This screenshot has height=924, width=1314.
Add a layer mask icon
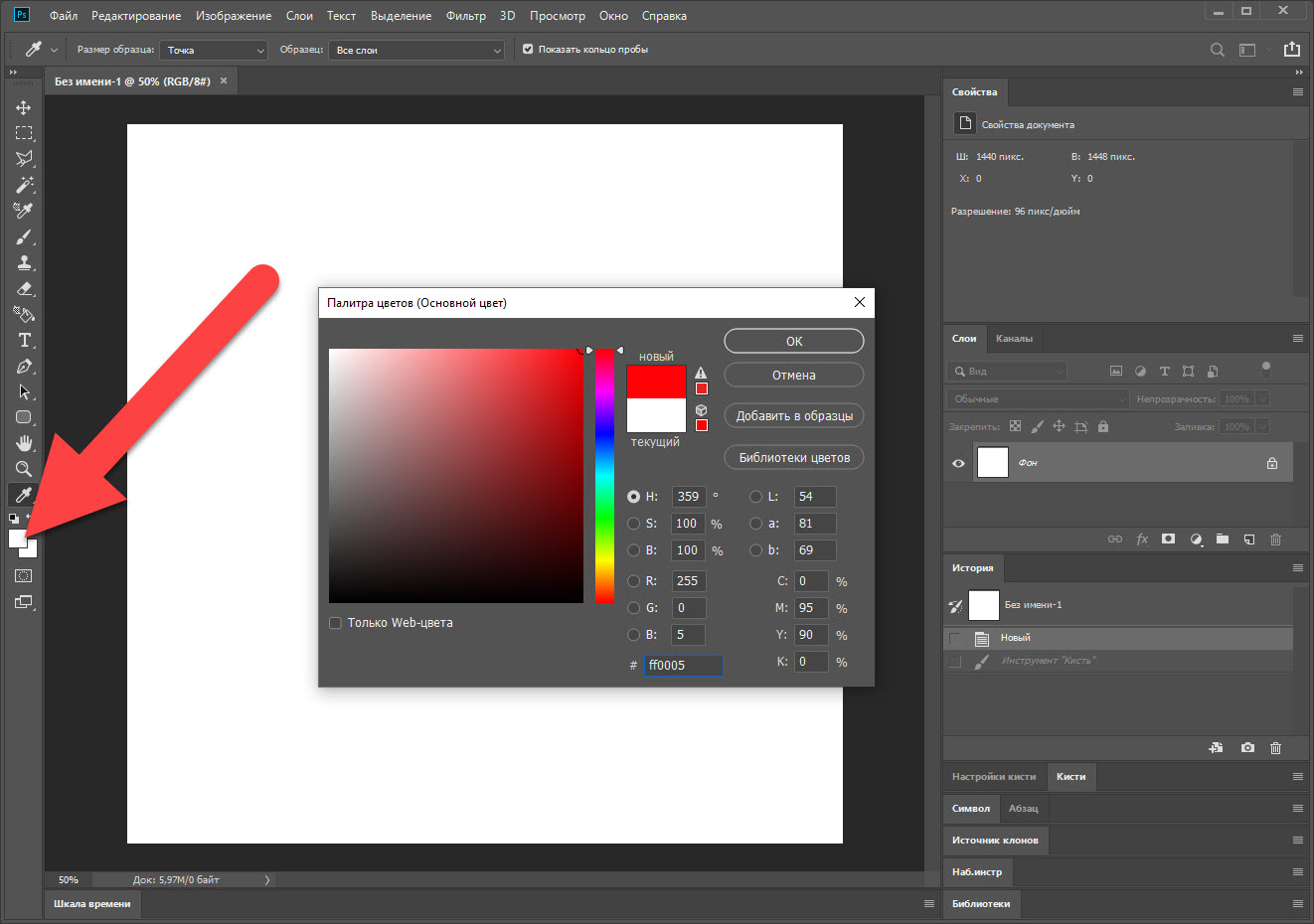[1169, 539]
